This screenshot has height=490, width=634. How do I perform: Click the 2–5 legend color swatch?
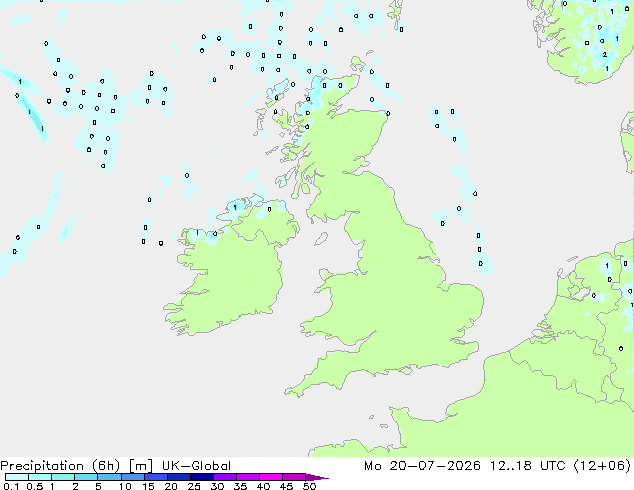[86, 477]
